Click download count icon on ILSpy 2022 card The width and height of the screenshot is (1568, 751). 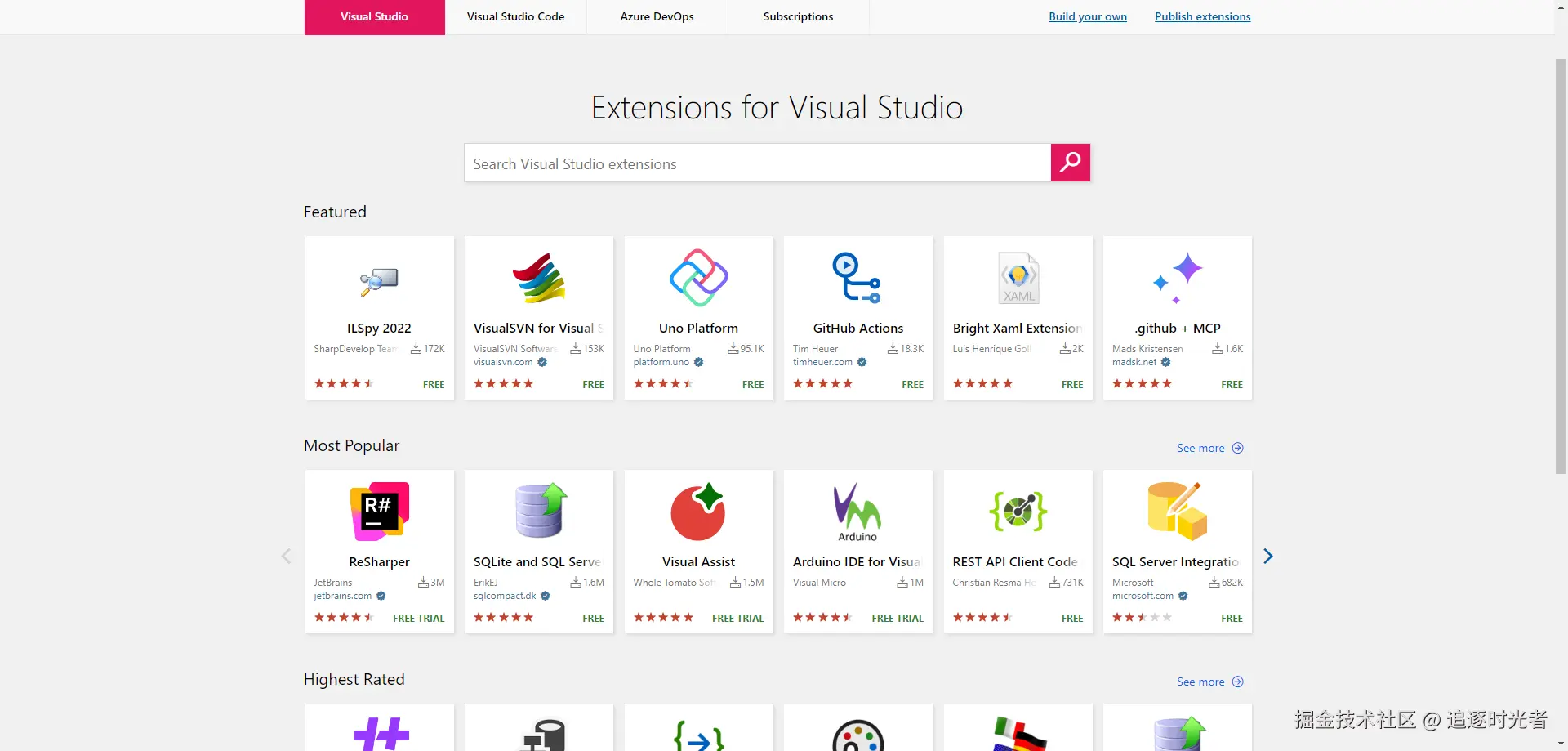tap(416, 349)
